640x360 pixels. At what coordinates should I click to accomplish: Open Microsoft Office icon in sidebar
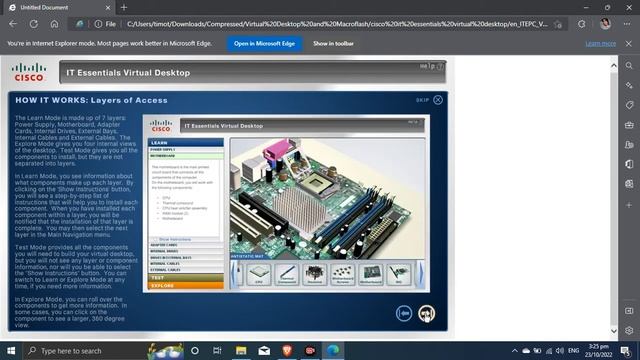629,164
